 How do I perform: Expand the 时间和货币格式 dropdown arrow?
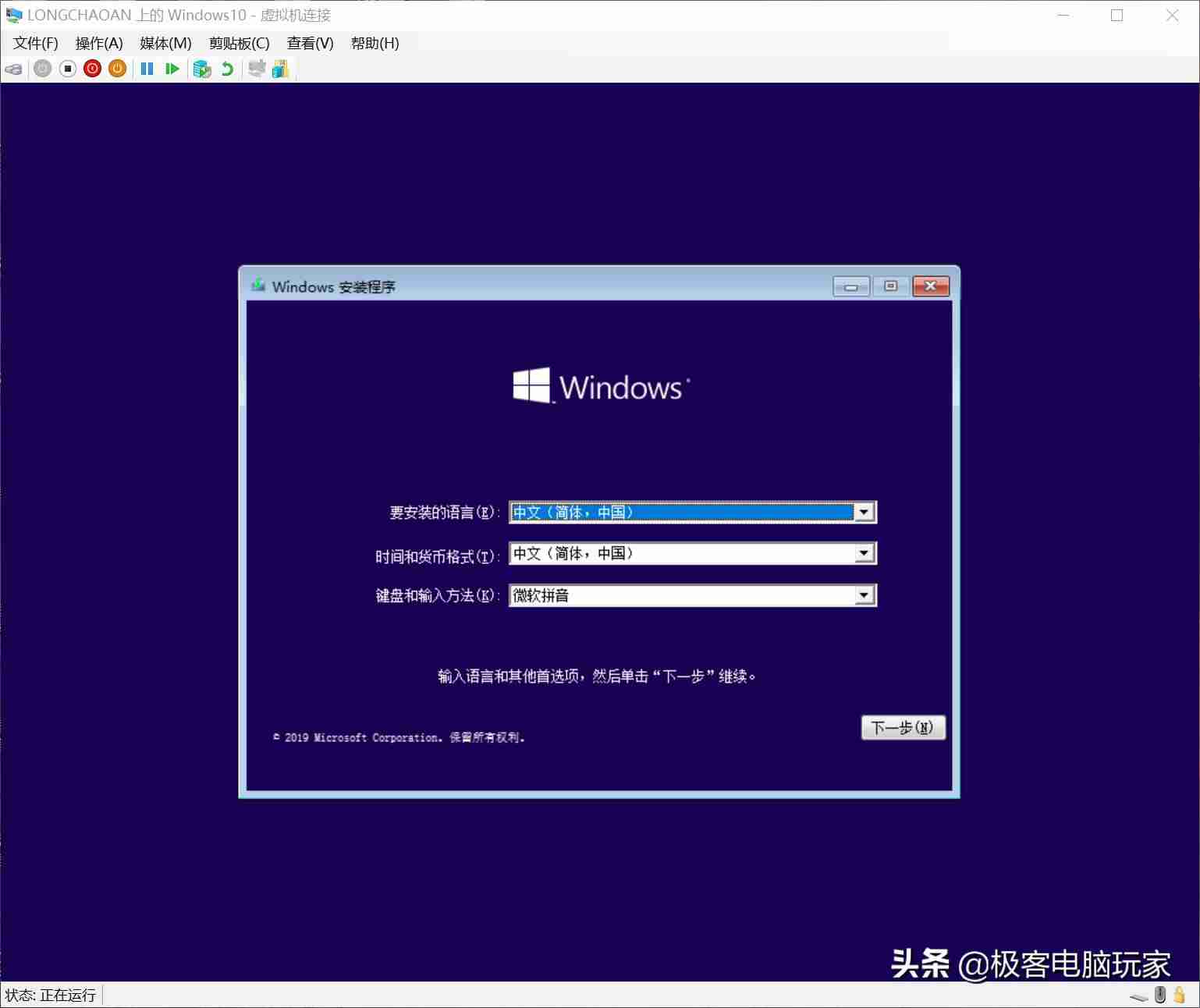click(x=864, y=554)
